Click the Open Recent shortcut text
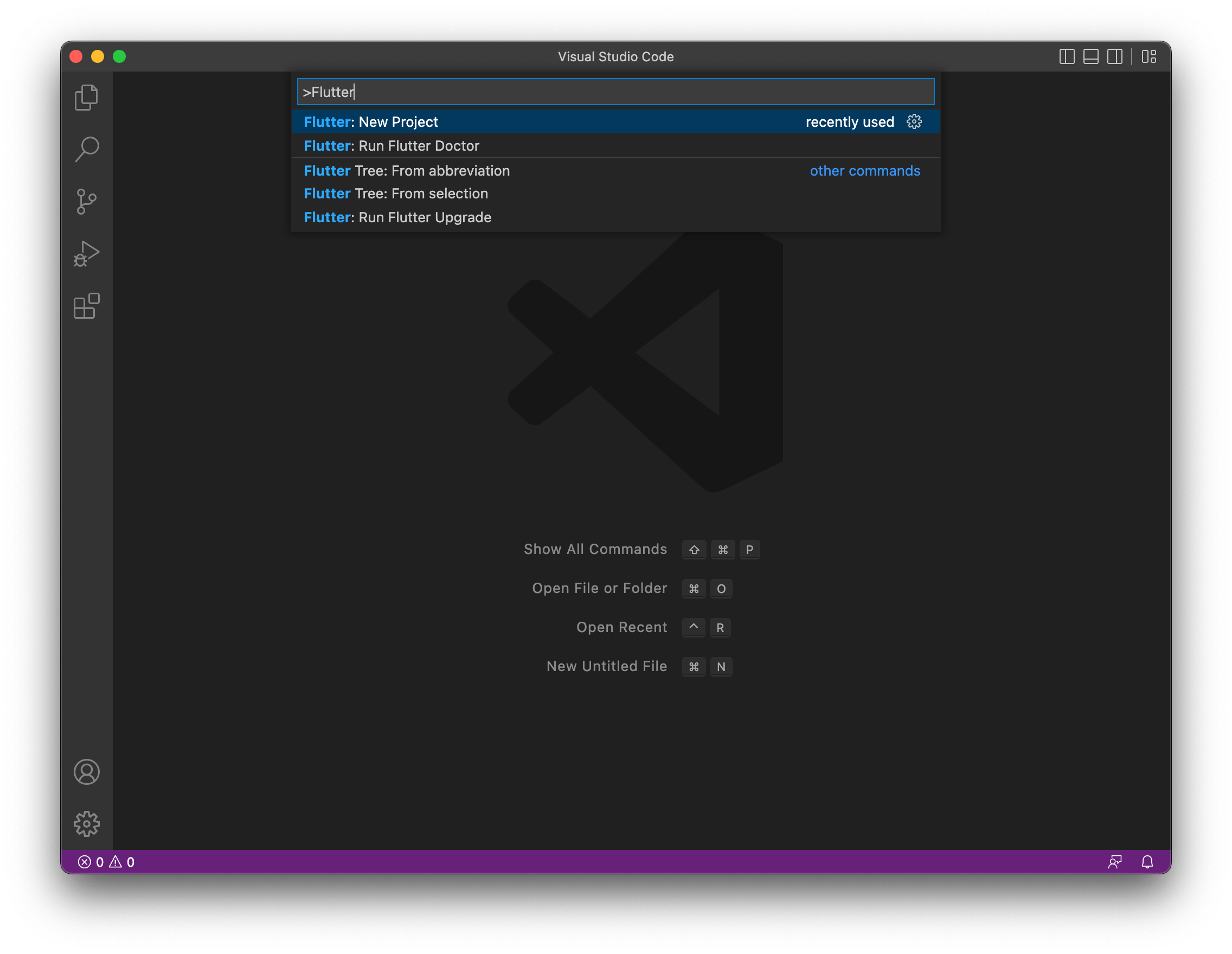Screen dimensions: 1232x954 [x=621, y=627]
